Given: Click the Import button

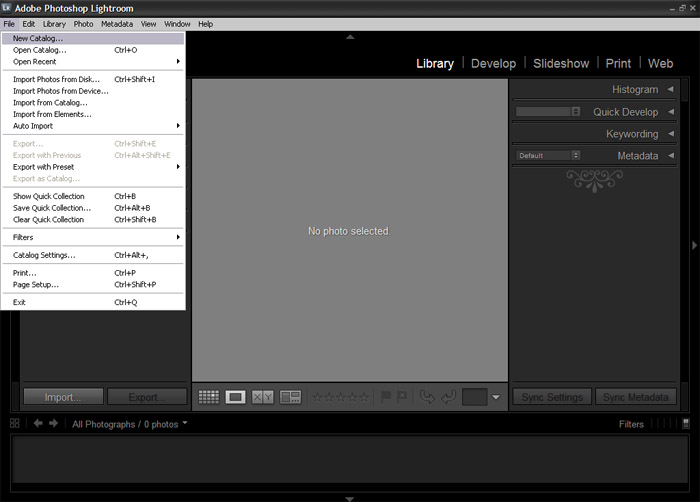Looking at the screenshot, I should pos(62,397).
